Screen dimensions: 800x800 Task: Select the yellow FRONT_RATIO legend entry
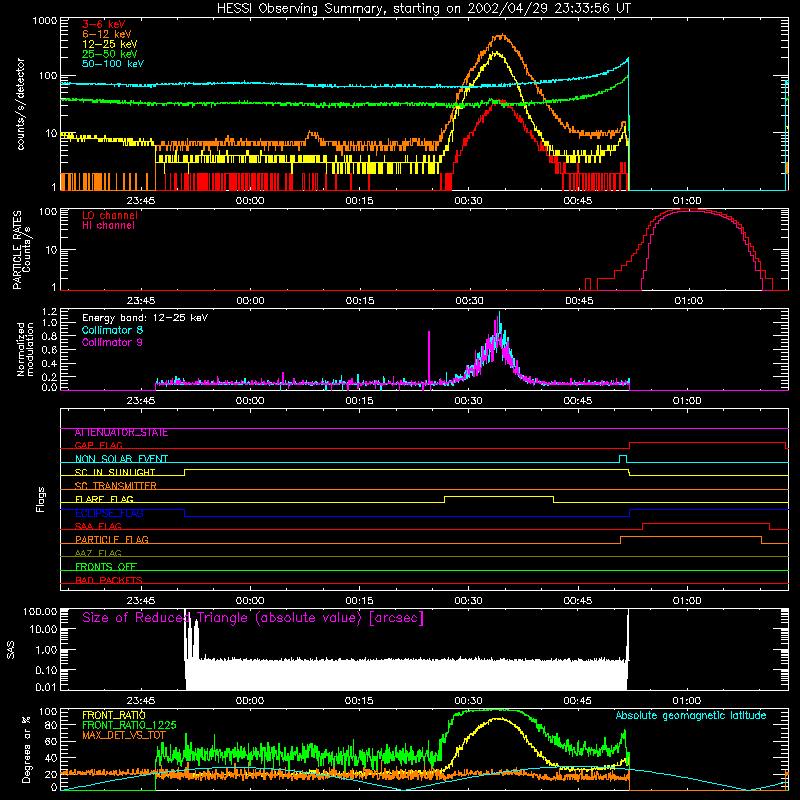coord(114,715)
